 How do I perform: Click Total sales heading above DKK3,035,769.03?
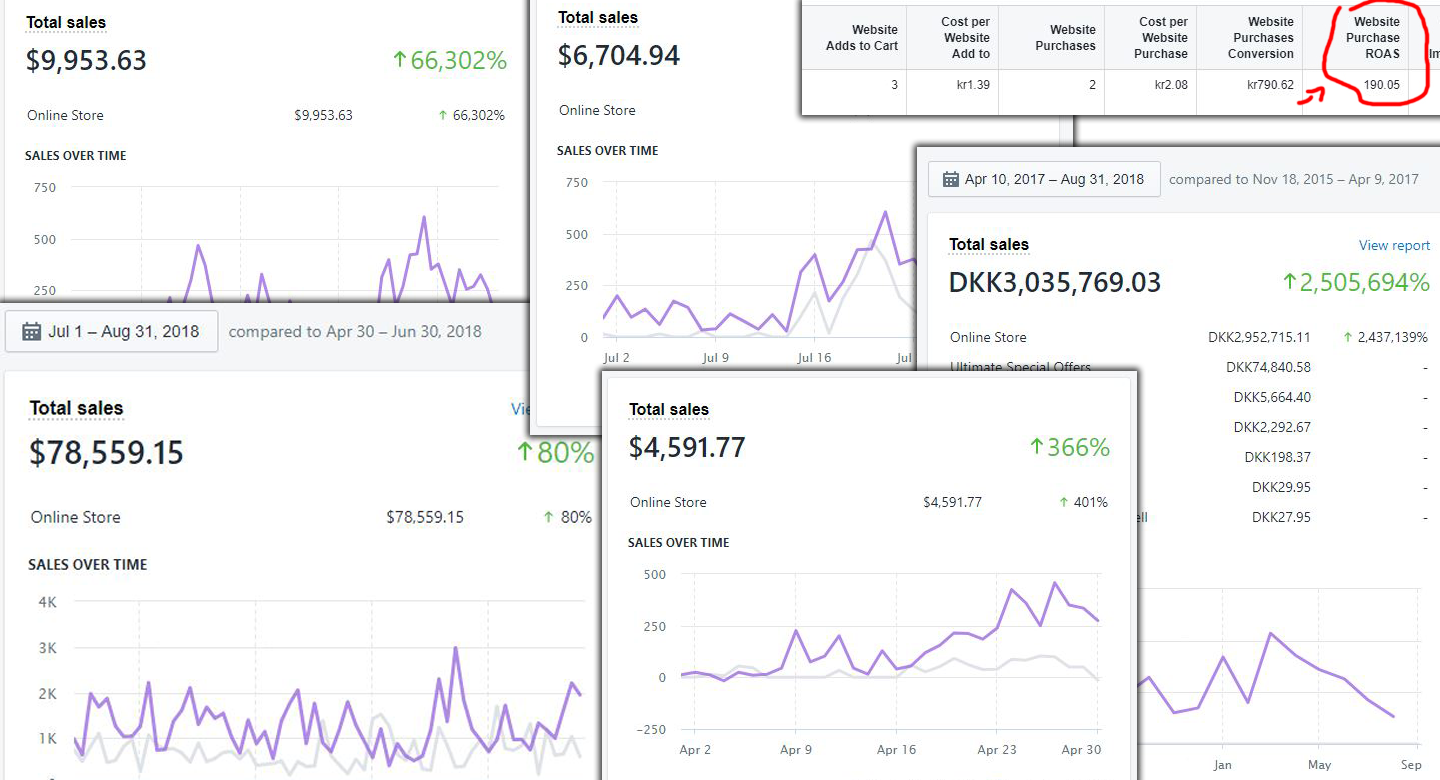coord(988,245)
